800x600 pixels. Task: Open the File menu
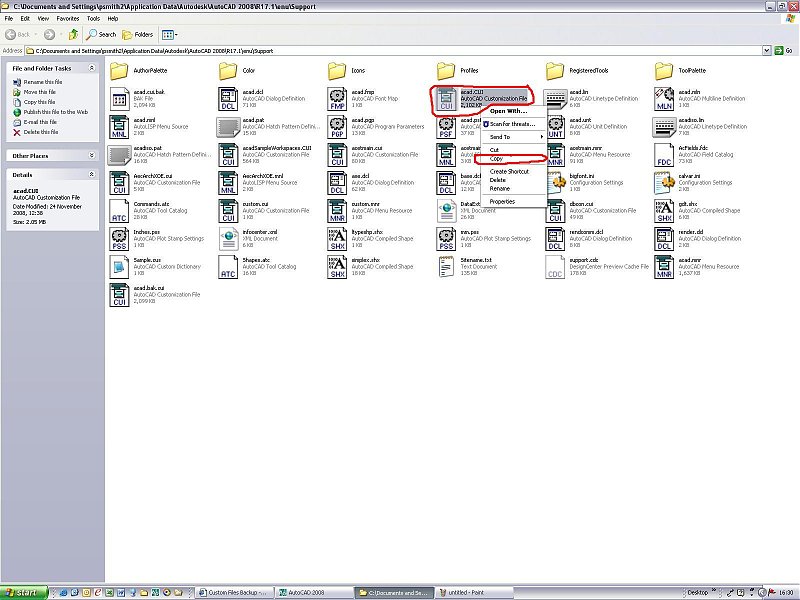point(9,18)
